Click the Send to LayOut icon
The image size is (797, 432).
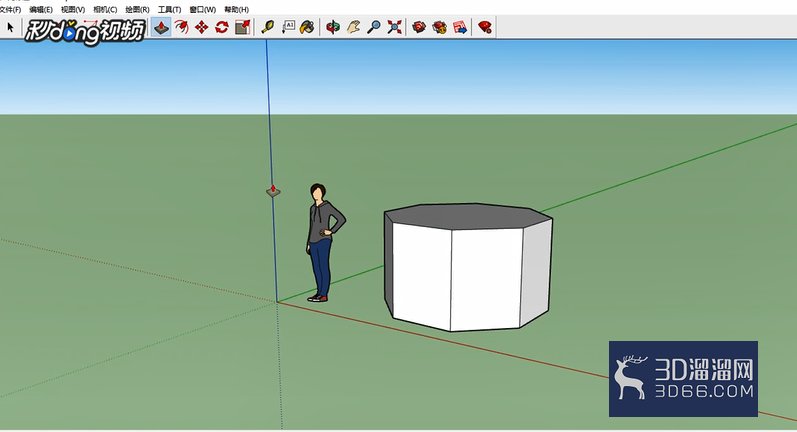(x=460, y=27)
